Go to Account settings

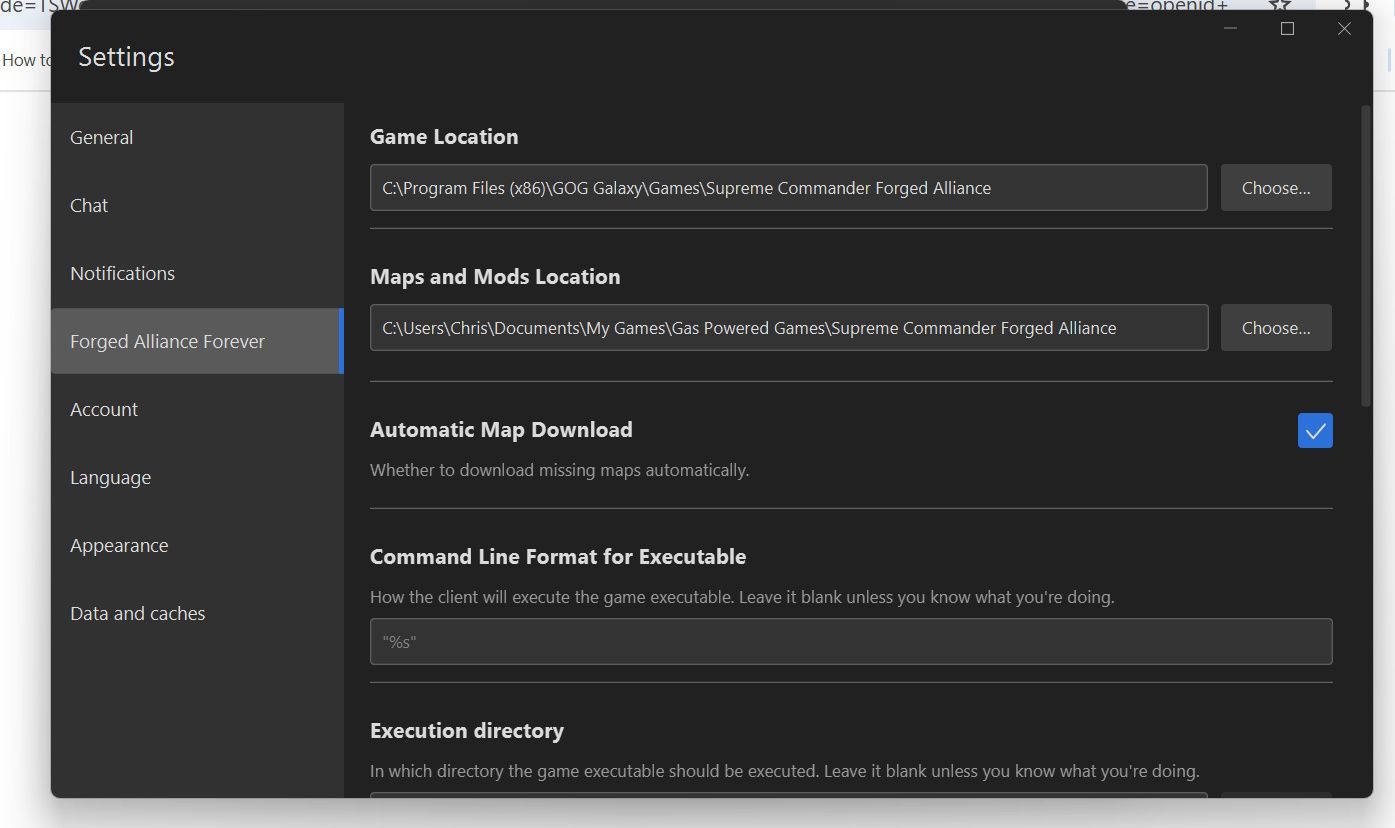click(x=197, y=410)
